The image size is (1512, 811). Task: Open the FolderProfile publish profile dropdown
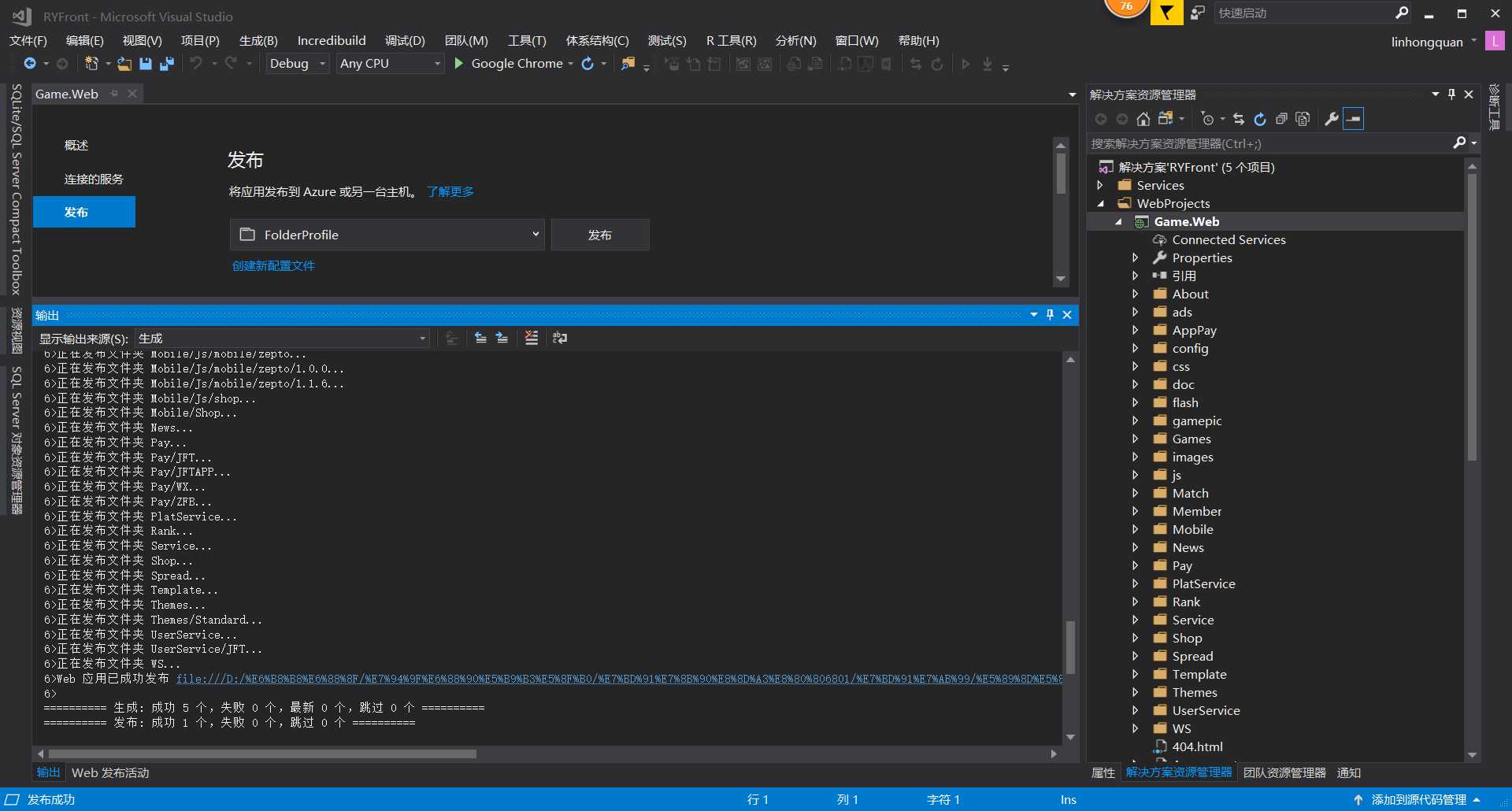(387, 235)
